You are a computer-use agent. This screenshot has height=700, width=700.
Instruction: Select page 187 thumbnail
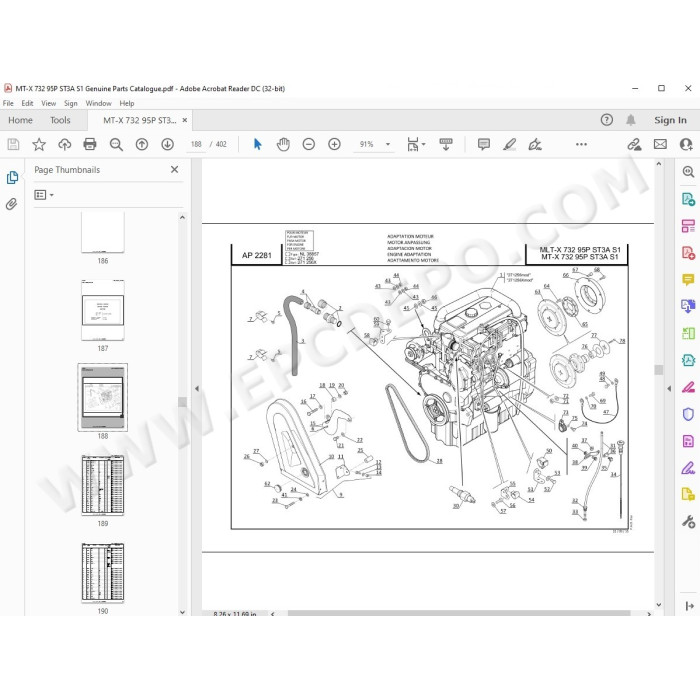point(103,310)
